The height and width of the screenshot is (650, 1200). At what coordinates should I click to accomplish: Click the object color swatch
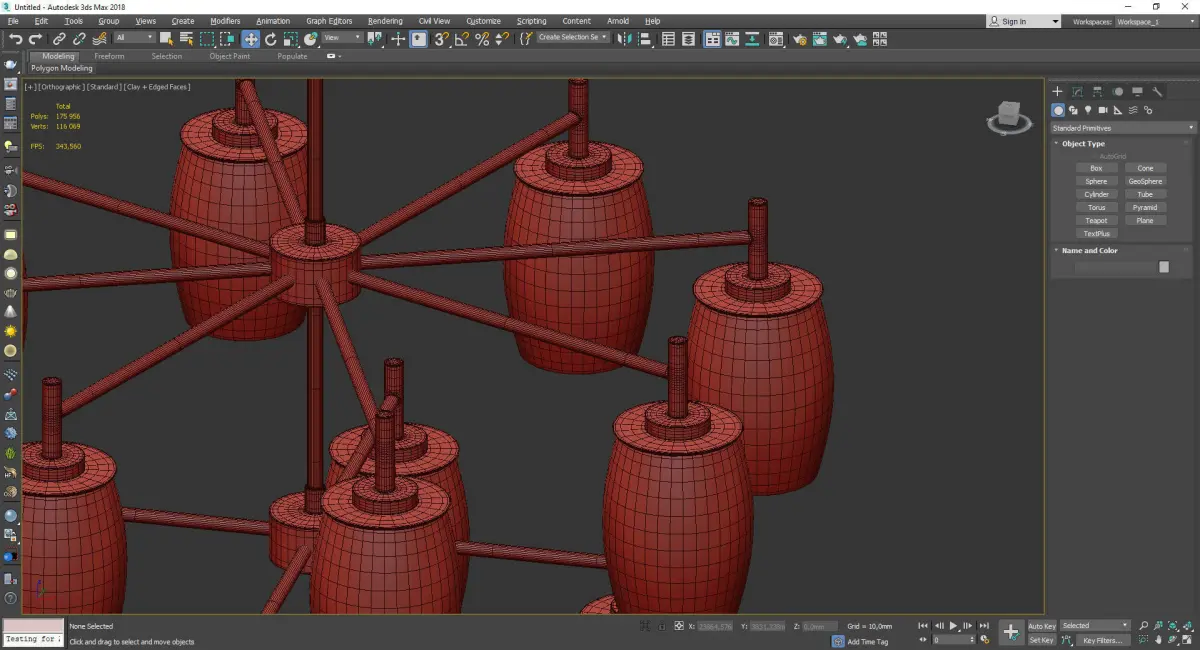pos(1164,267)
